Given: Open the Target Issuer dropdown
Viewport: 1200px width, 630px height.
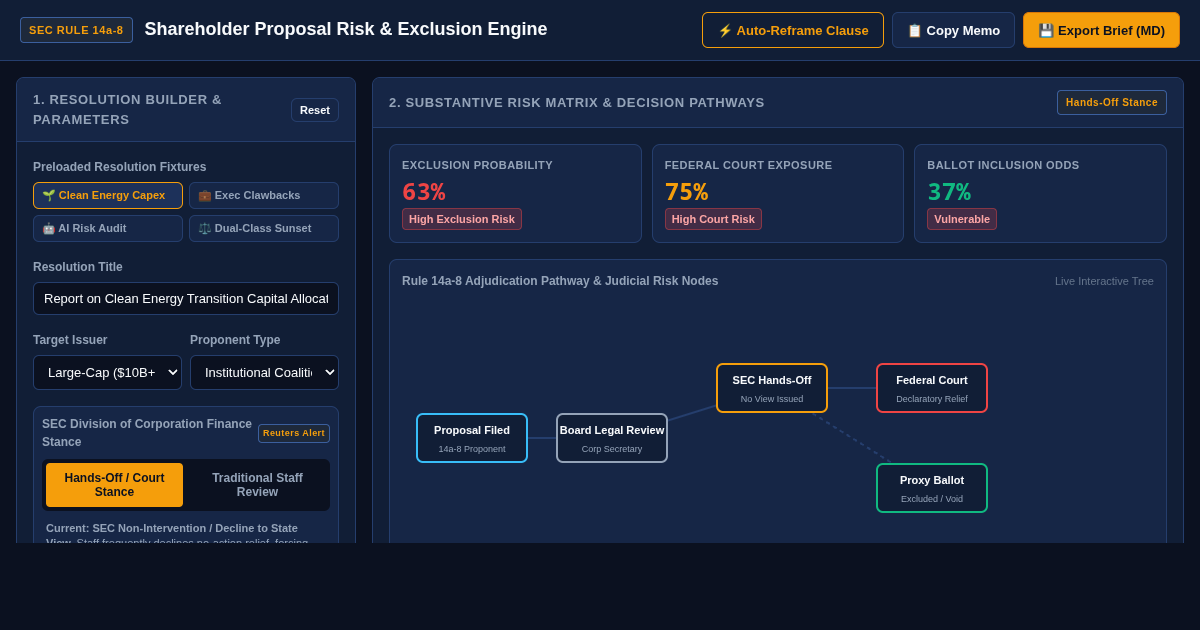Looking at the screenshot, I should coord(107,372).
